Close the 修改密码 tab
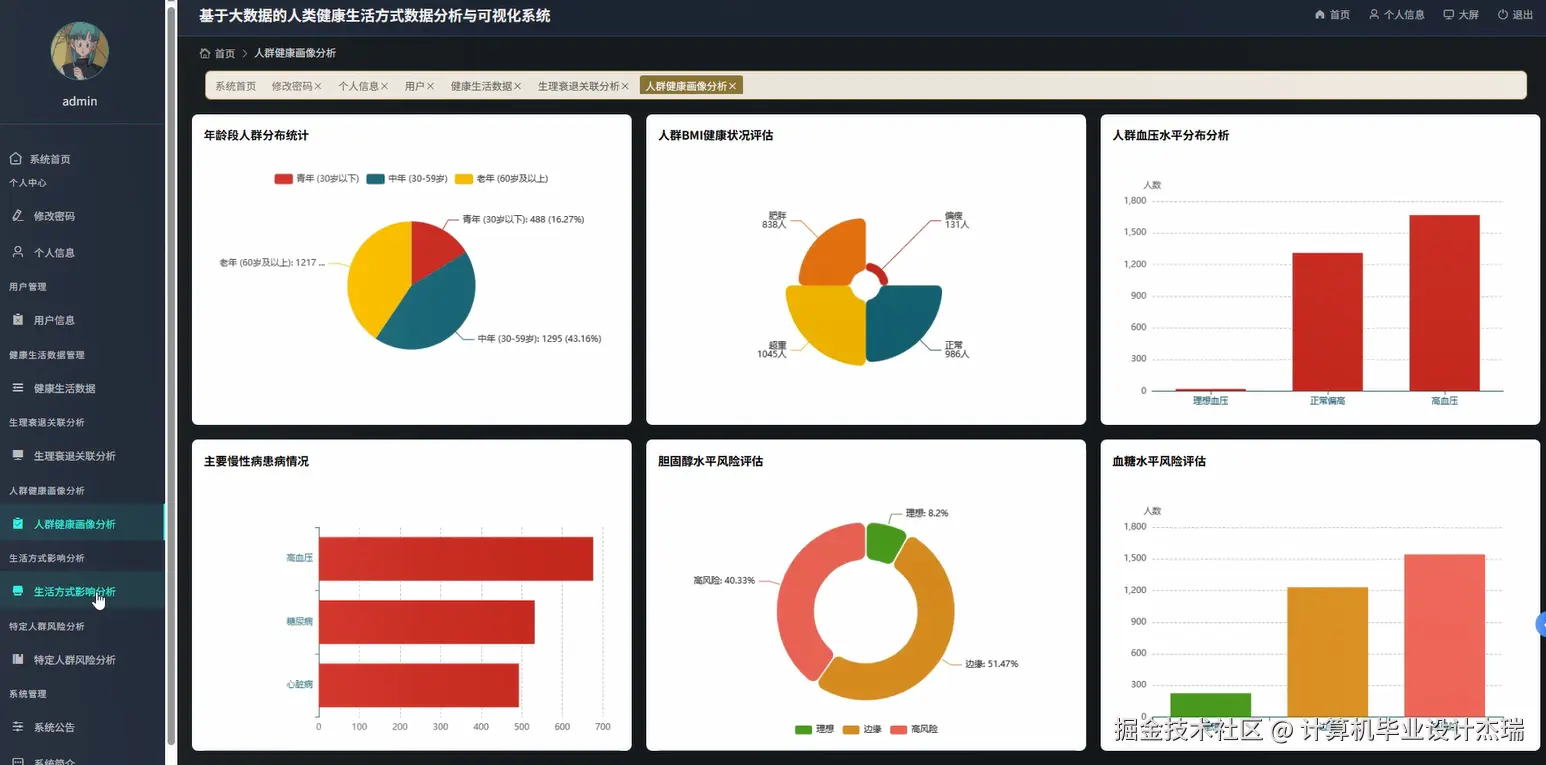Screen dimensions: 1546x765 pyautogui.click(x=318, y=86)
